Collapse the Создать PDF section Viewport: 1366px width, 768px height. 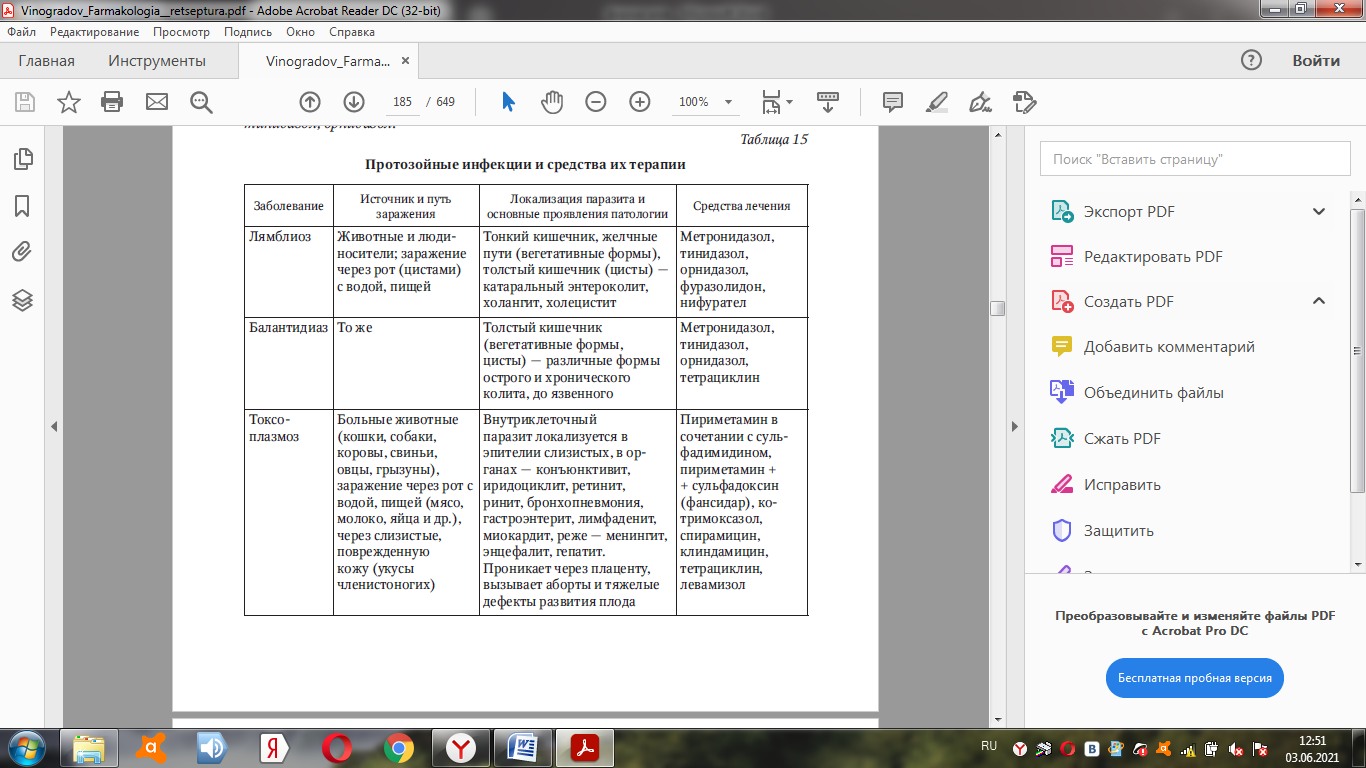pyautogui.click(x=1318, y=301)
